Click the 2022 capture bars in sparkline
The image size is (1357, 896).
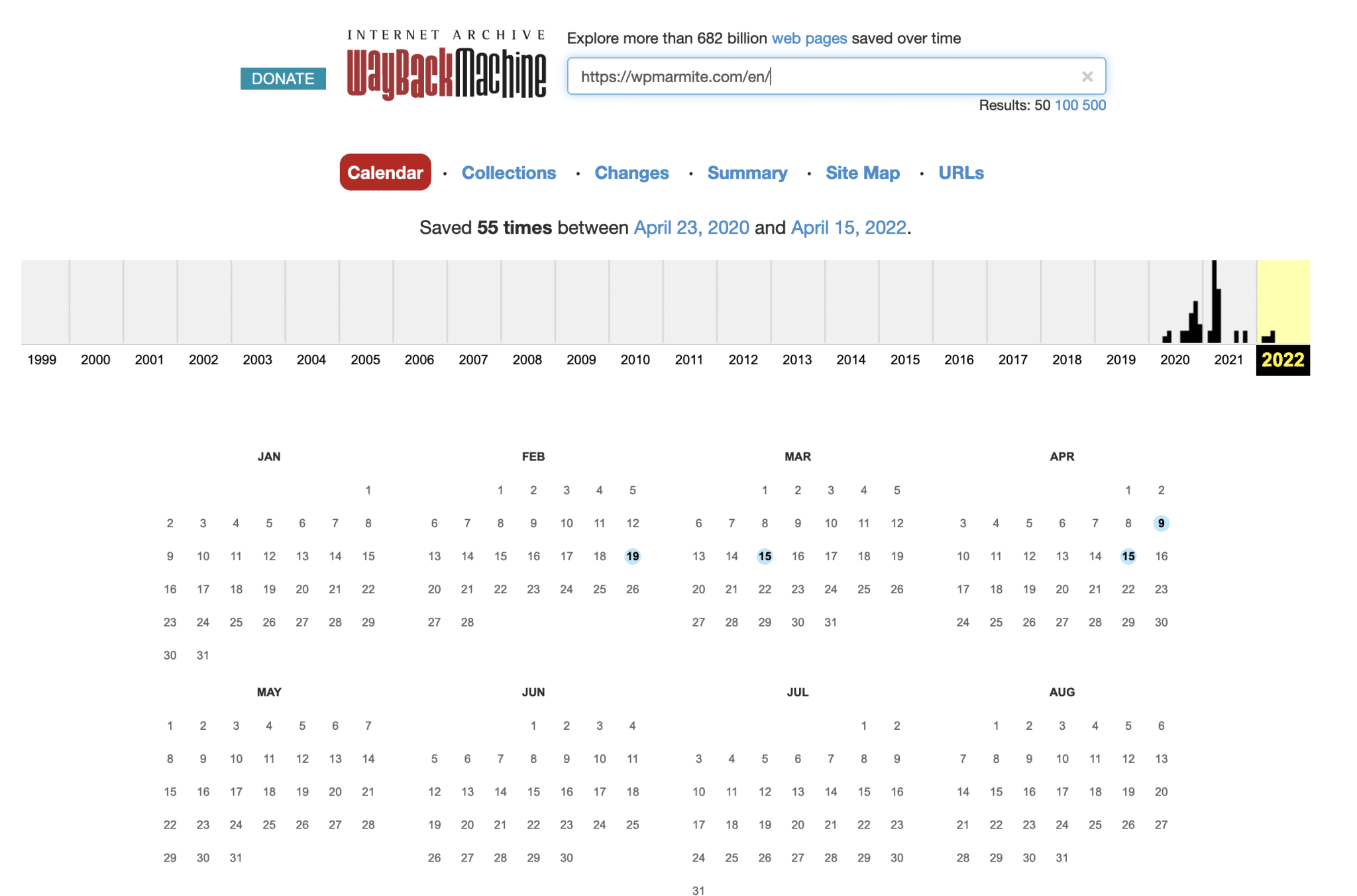1268,337
